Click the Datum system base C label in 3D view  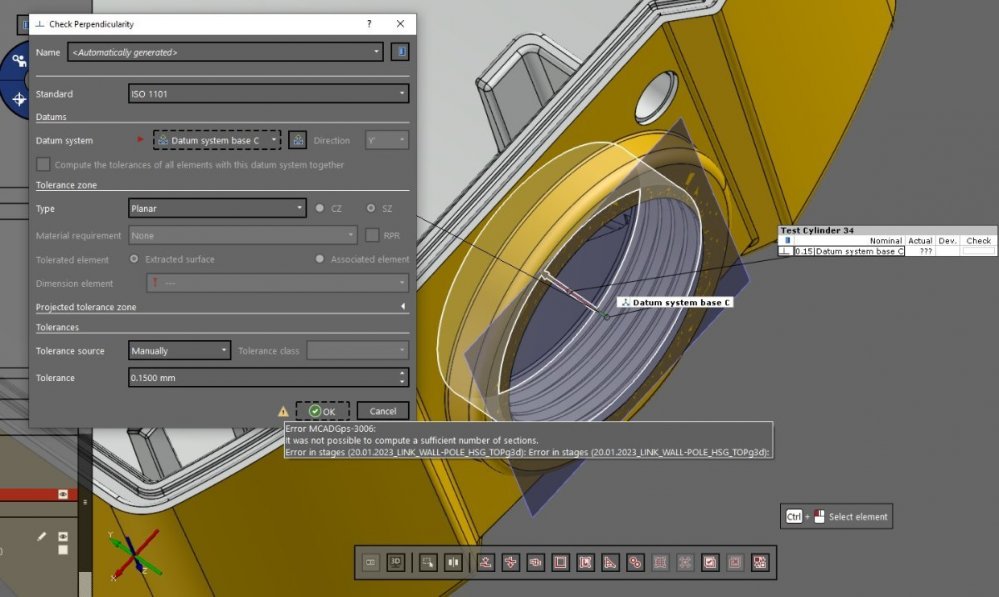pos(675,302)
